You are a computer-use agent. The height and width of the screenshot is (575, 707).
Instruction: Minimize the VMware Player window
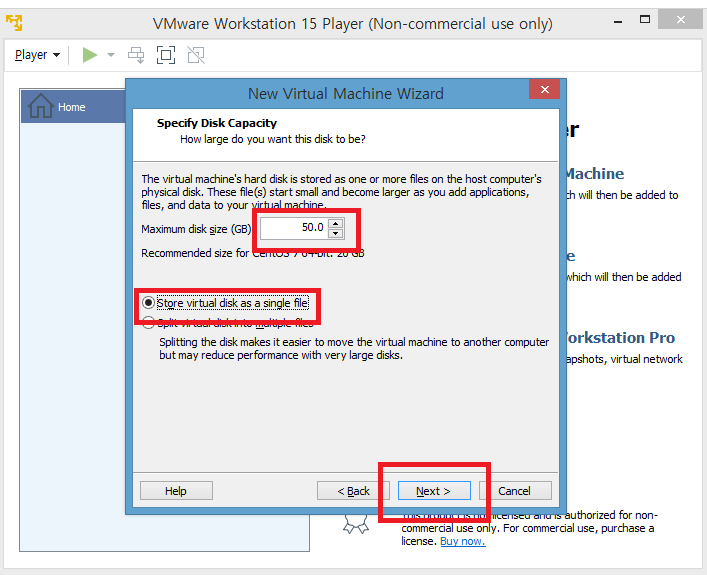(x=618, y=21)
